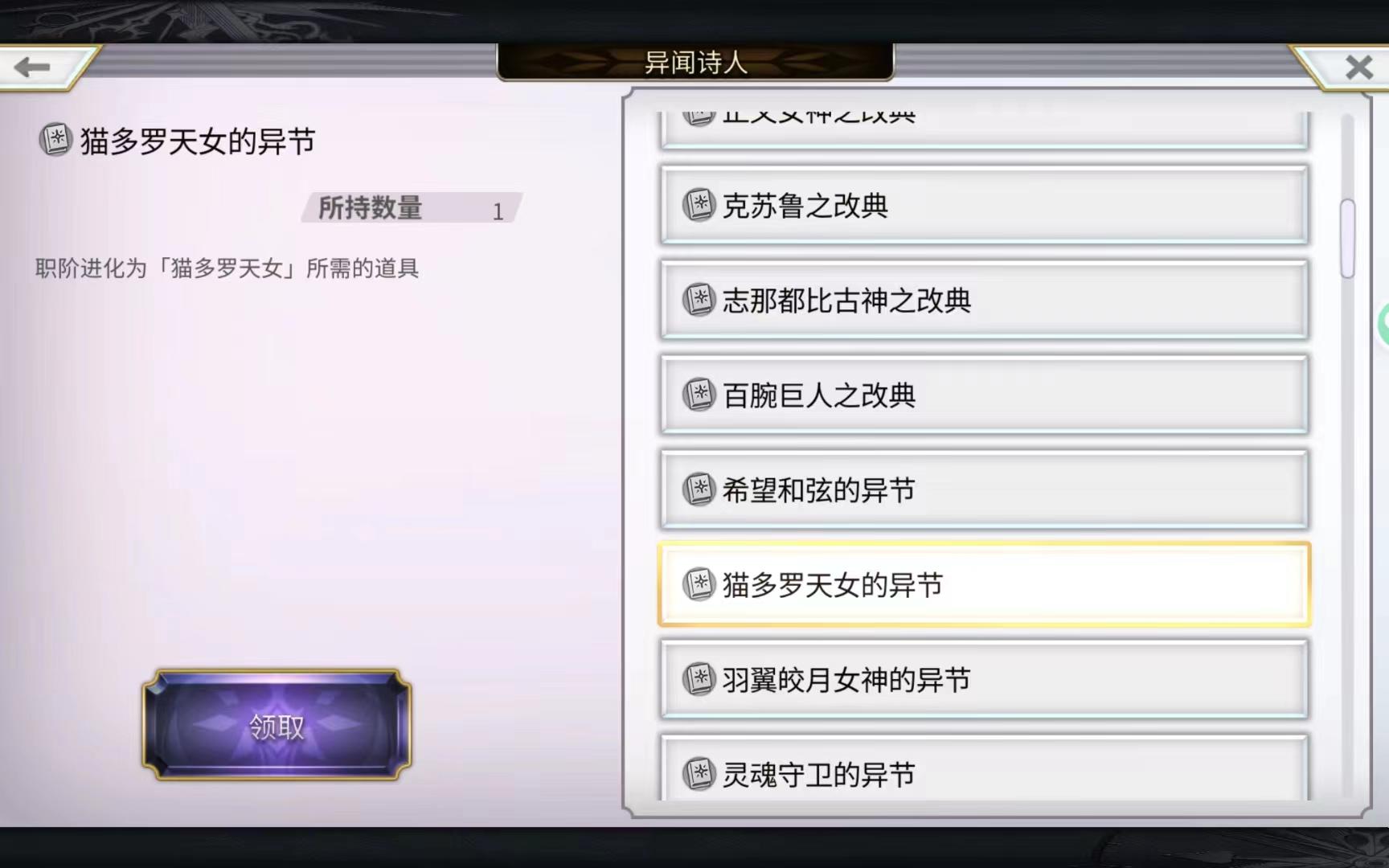
Task: Close the 异闻诗人 window with X
Action: click(x=1358, y=67)
